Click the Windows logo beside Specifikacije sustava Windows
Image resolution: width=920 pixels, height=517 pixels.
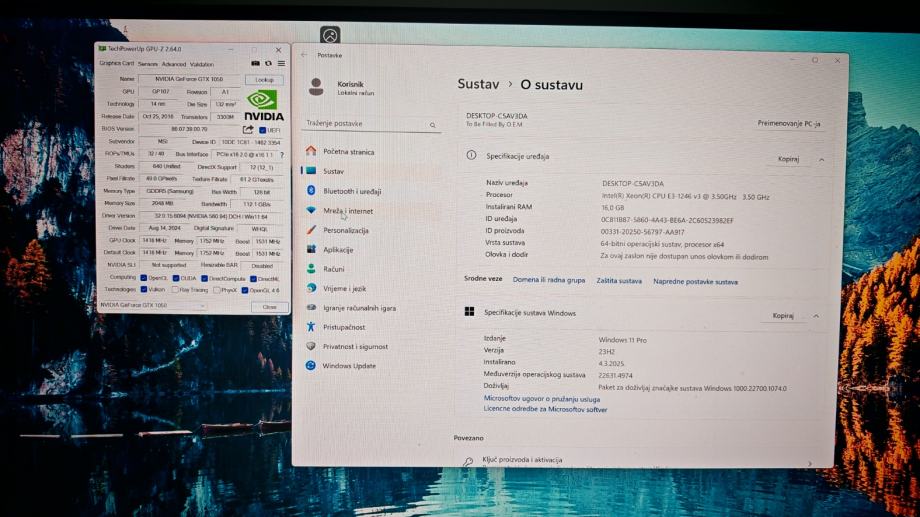(469, 312)
